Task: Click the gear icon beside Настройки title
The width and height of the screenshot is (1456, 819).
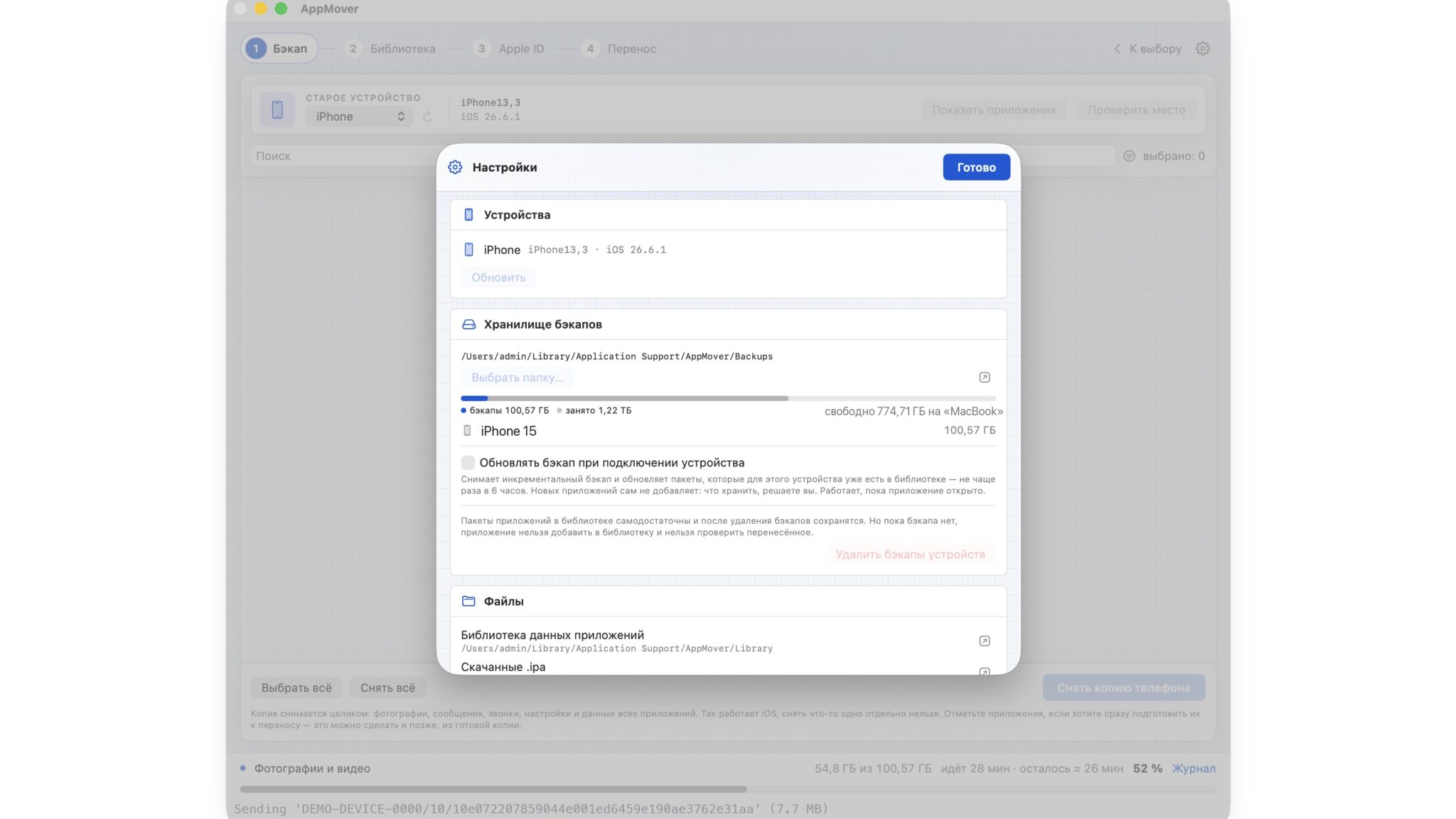Action: pos(455,167)
